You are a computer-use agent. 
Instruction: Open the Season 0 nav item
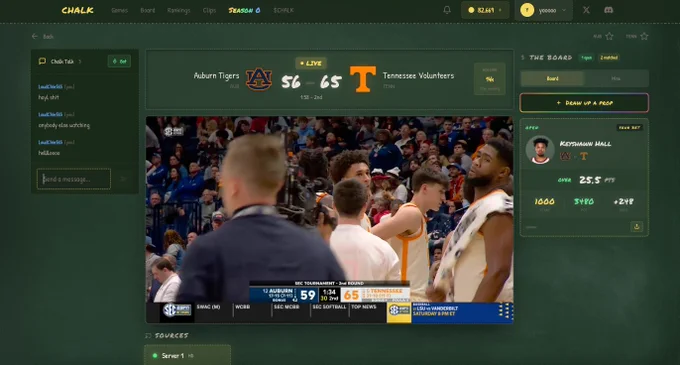(x=244, y=10)
